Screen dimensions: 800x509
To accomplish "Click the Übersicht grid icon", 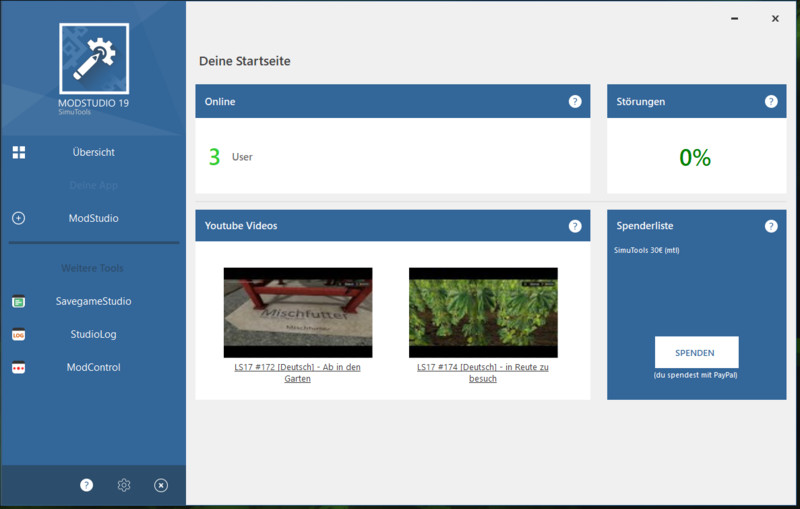I will point(19,152).
